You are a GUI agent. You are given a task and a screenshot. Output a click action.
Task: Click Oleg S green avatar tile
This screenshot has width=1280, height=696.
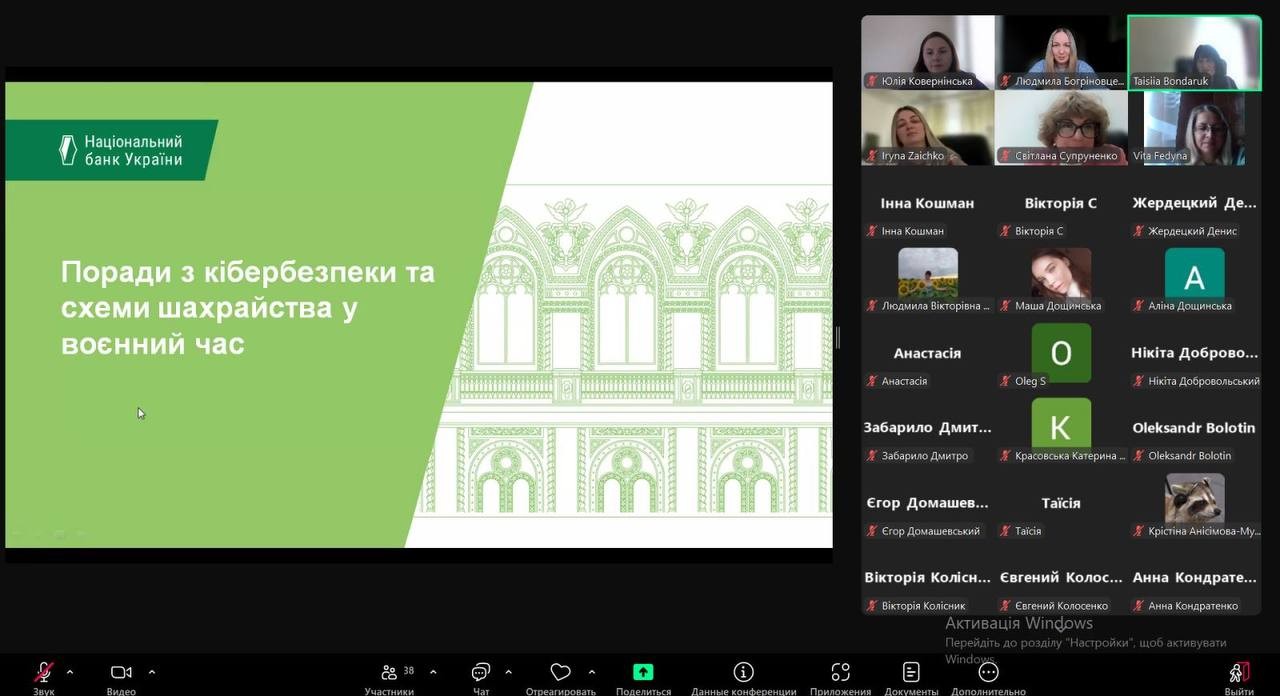coord(1061,352)
